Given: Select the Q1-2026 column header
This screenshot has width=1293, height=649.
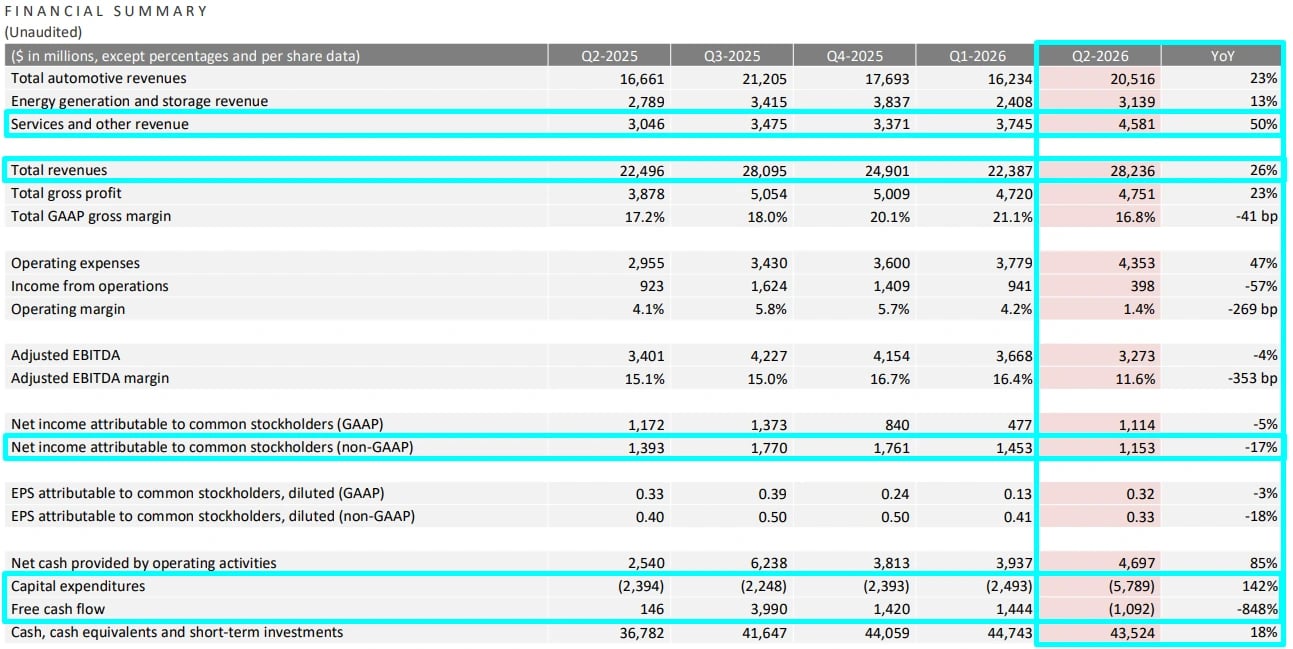Looking at the screenshot, I should 975,56.
